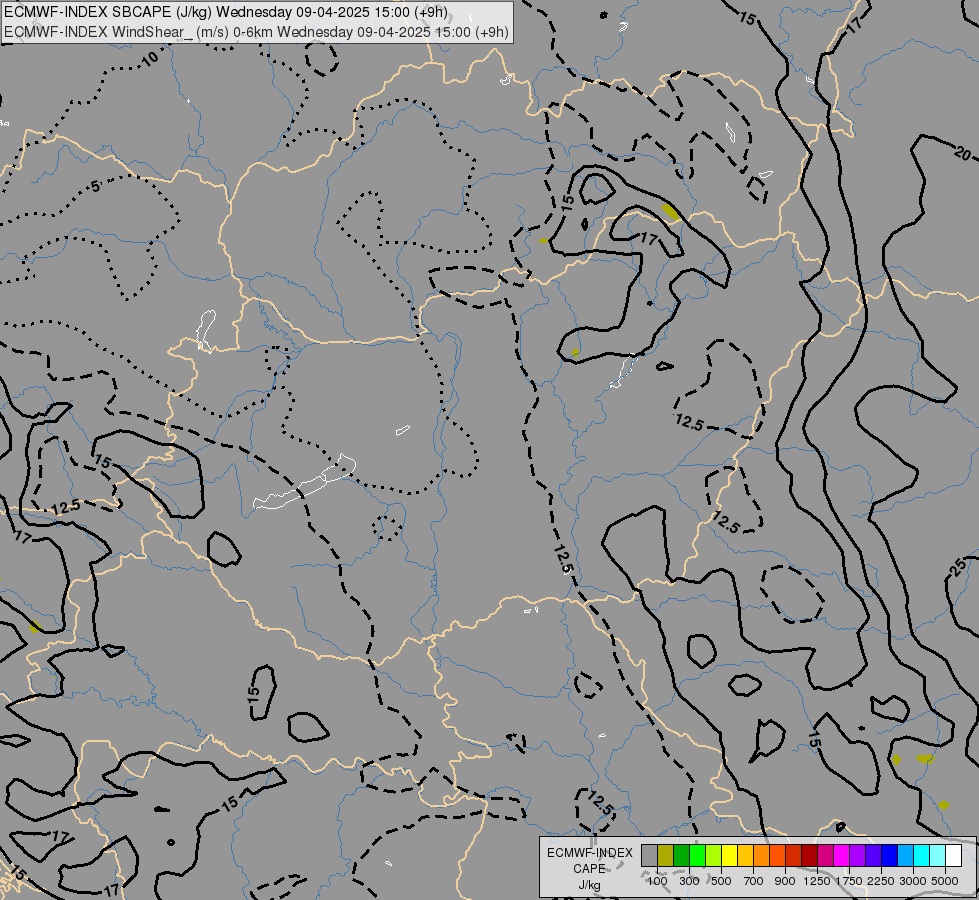
Task: Click the white swatch in CAPE legend
Action: tap(953, 855)
